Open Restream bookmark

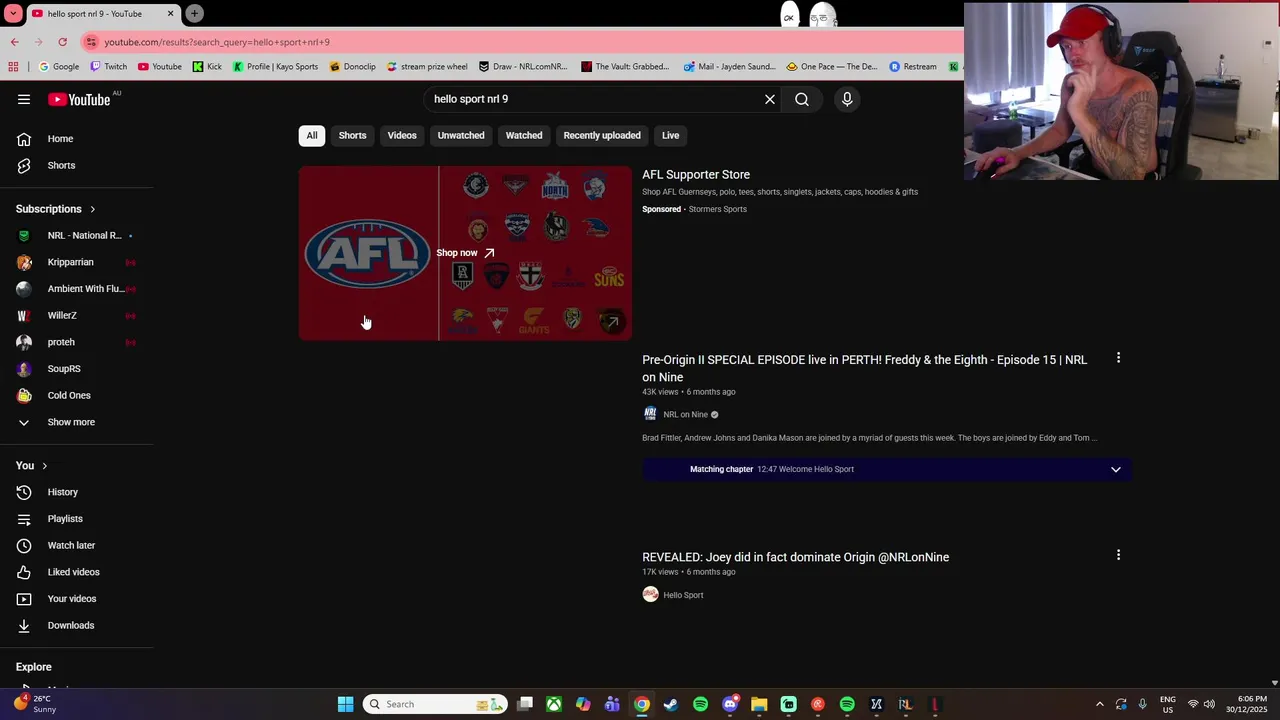point(913,67)
